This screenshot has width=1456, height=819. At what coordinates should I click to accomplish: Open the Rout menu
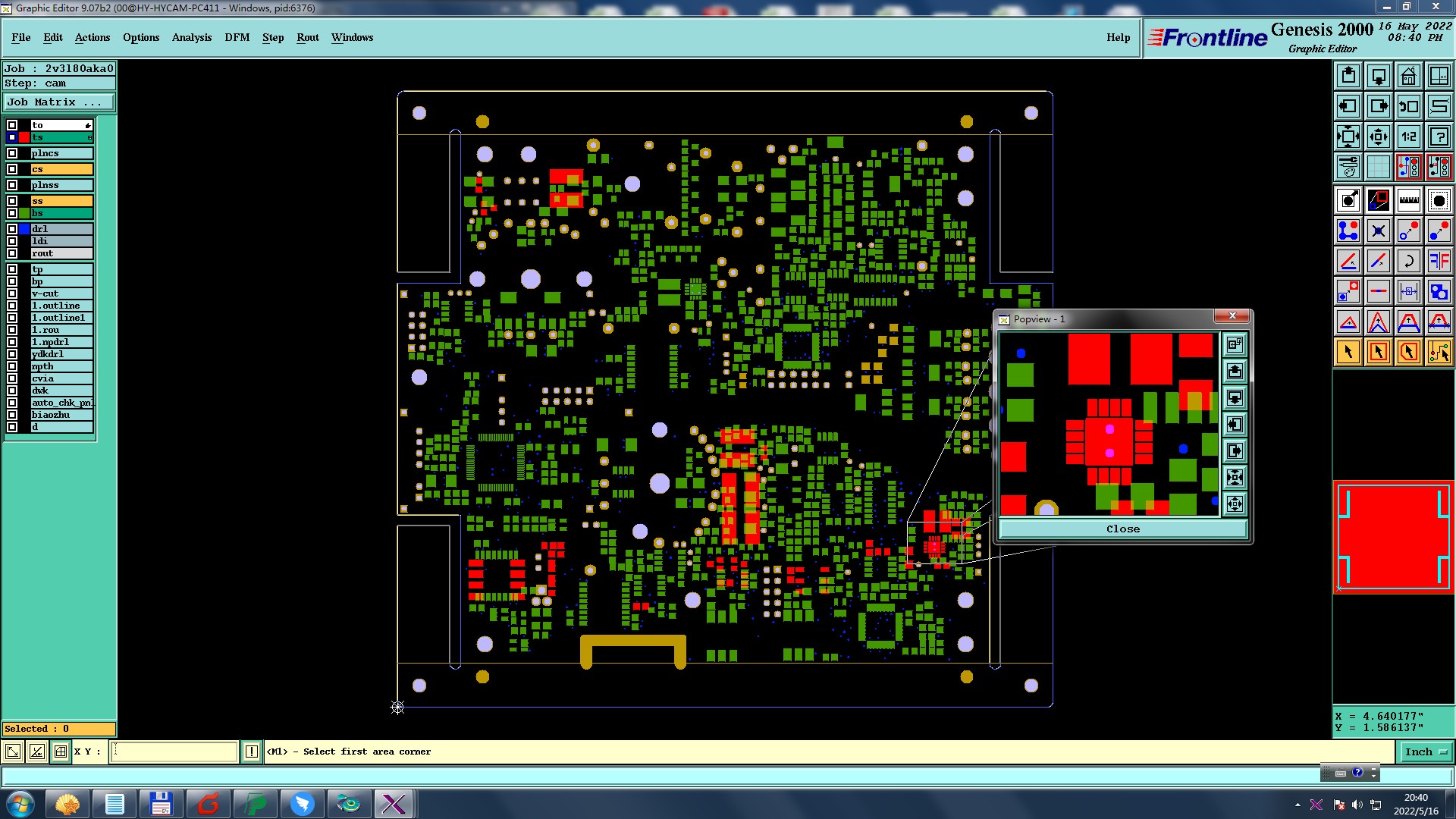click(x=308, y=37)
